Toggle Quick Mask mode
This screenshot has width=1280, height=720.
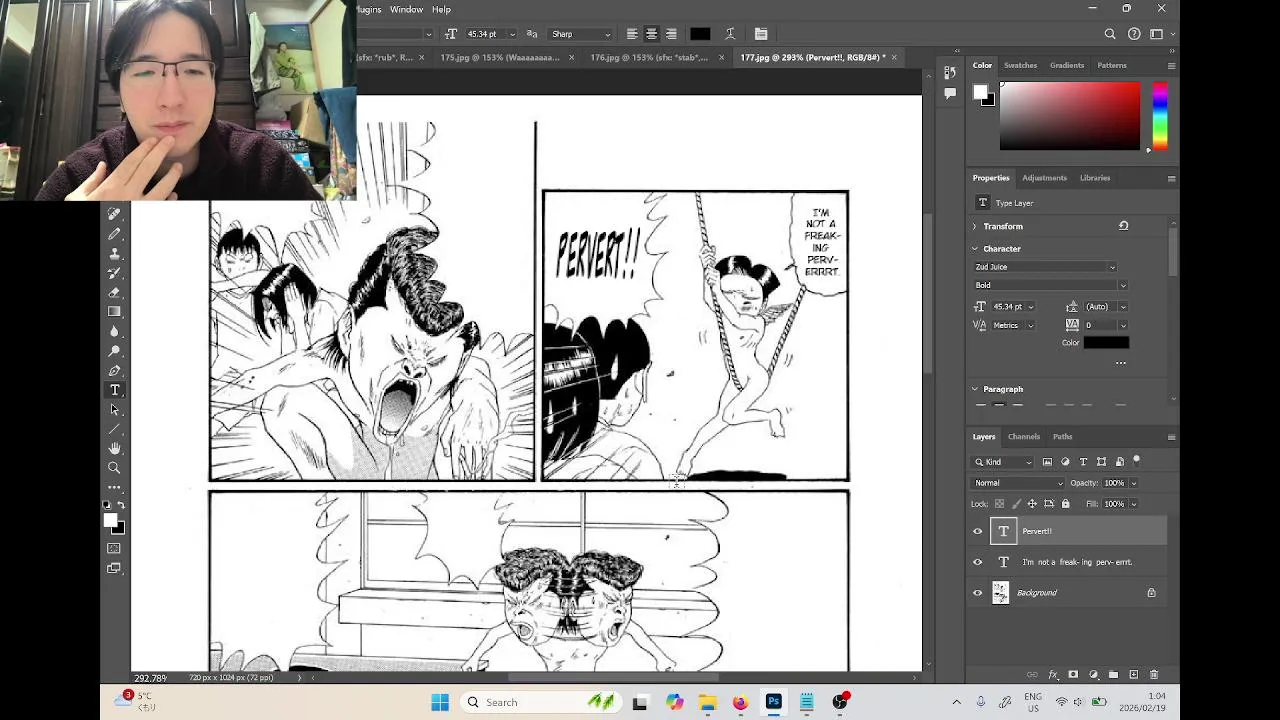point(114,548)
